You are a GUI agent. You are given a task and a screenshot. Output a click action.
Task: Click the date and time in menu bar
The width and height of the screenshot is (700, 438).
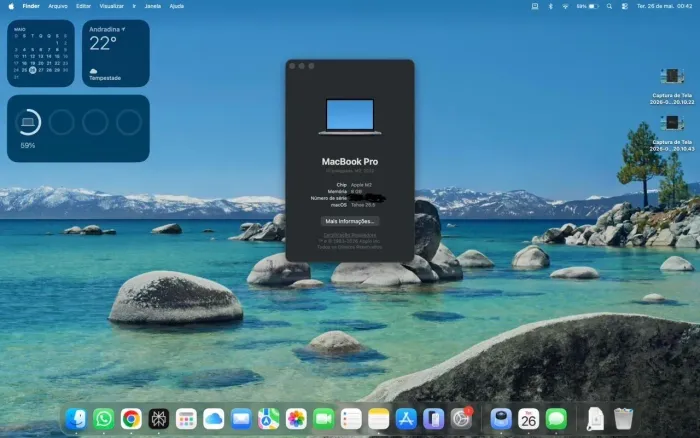(664, 6)
